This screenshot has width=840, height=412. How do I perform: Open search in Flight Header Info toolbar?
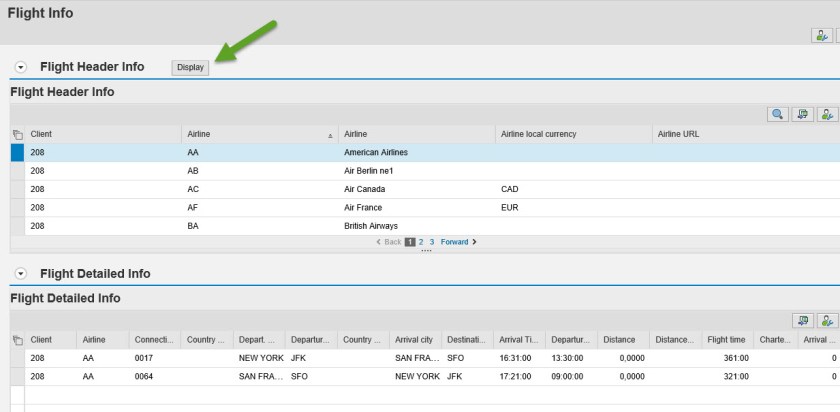[x=777, y=115]
